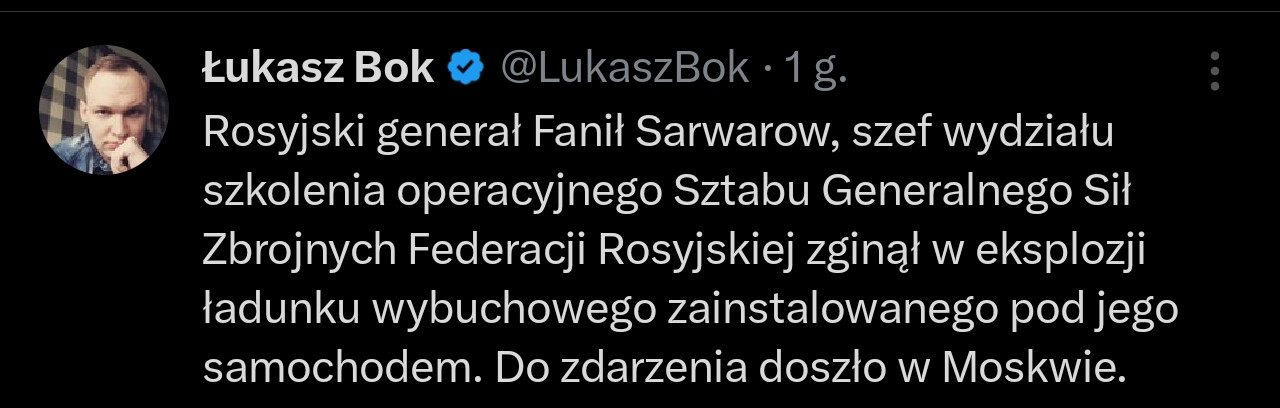The width and height of the screenshot is (1280, 408).
Task: Click the blue verified badge
Action: (x=465, y=68)
